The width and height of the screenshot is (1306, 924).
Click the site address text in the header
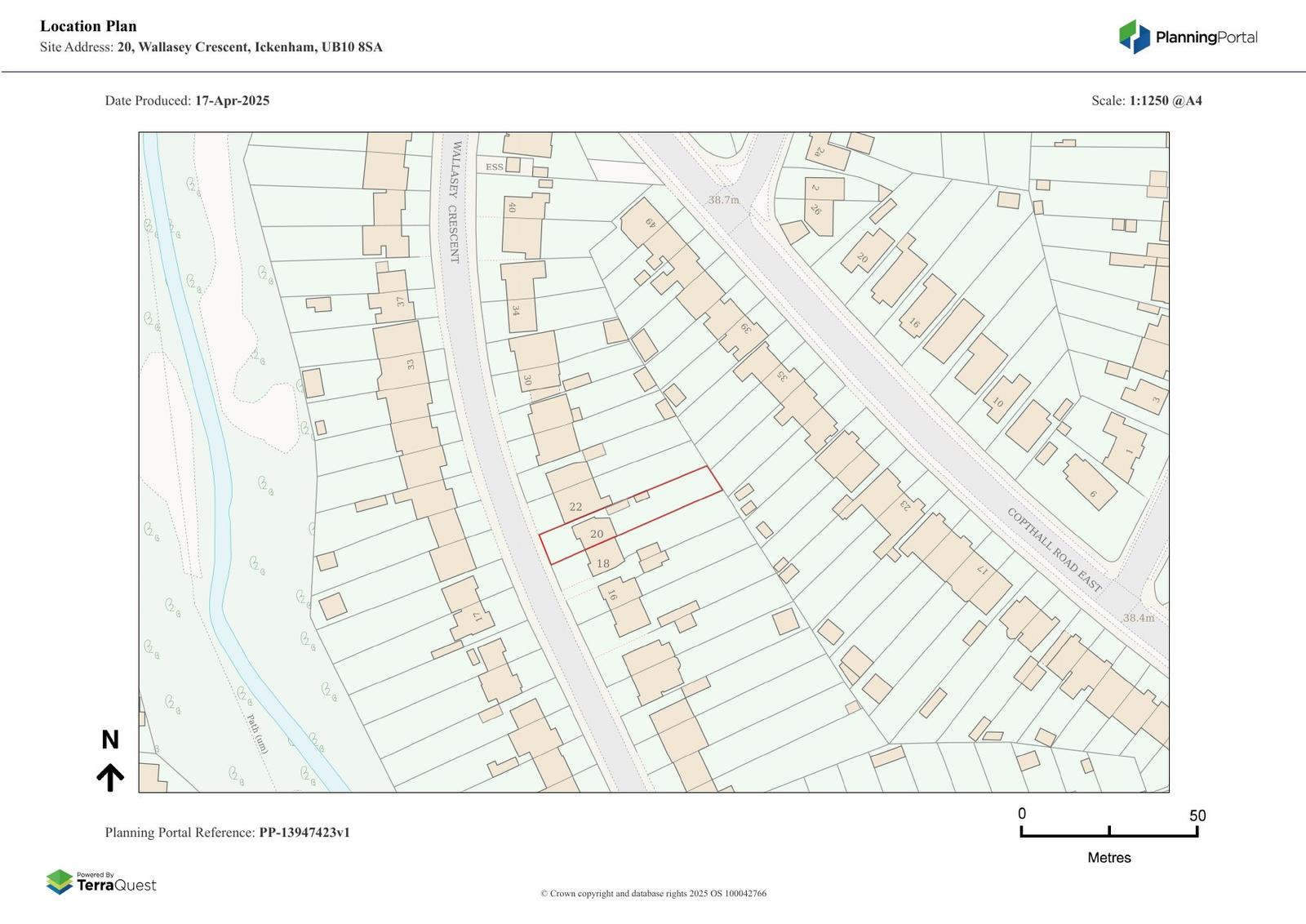[x=211, y=47]
